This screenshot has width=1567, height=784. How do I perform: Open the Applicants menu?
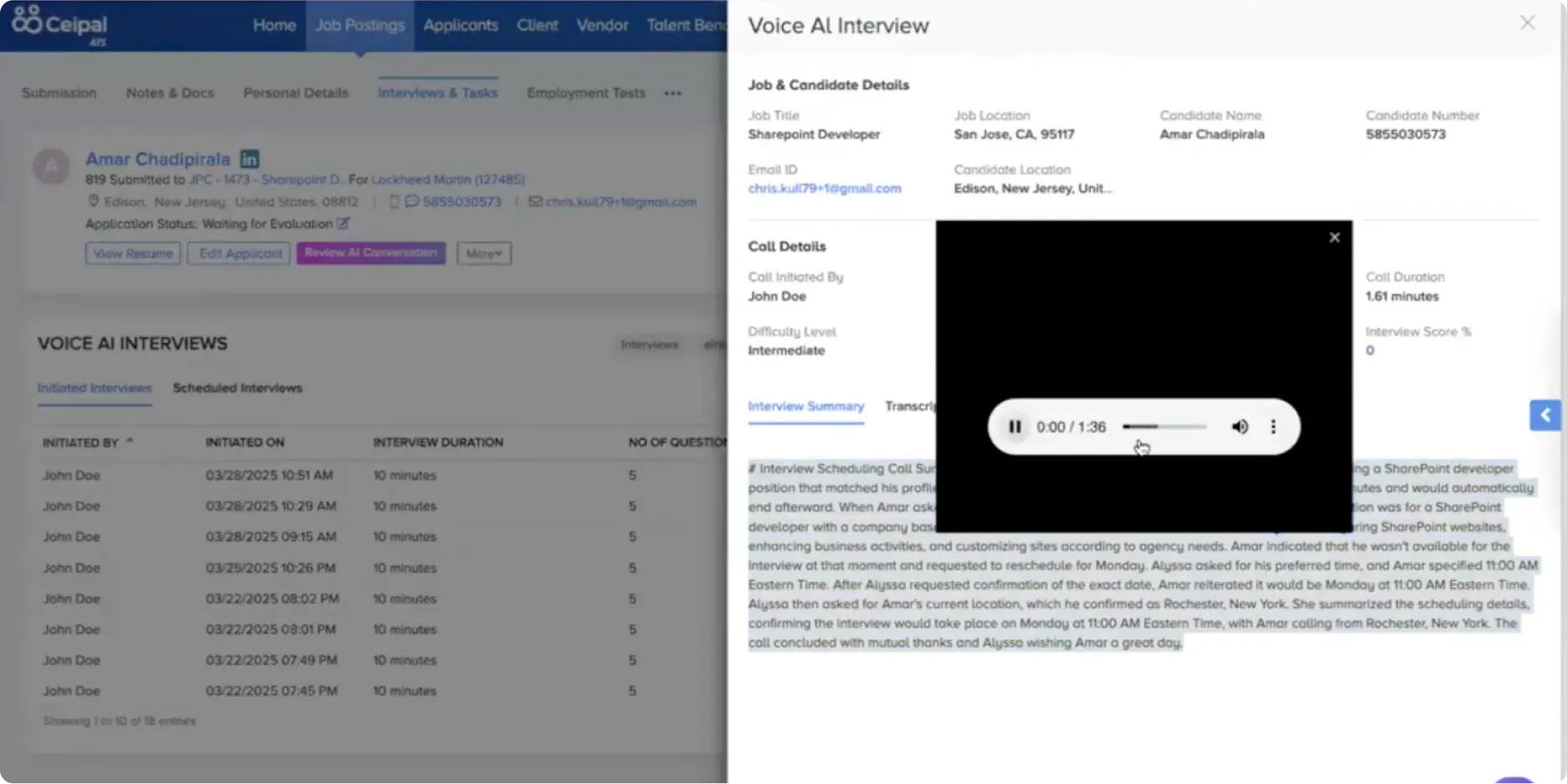460,25
